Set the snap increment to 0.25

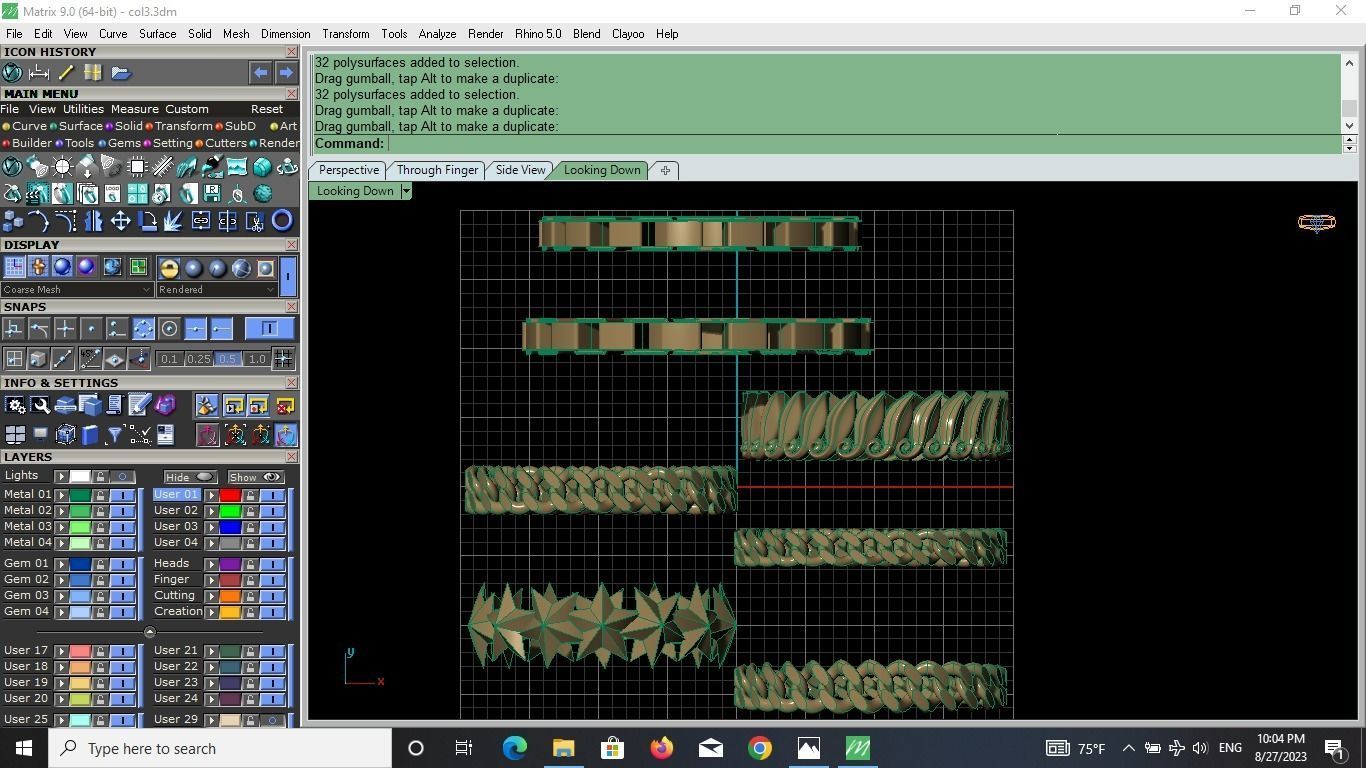point(198,359)
